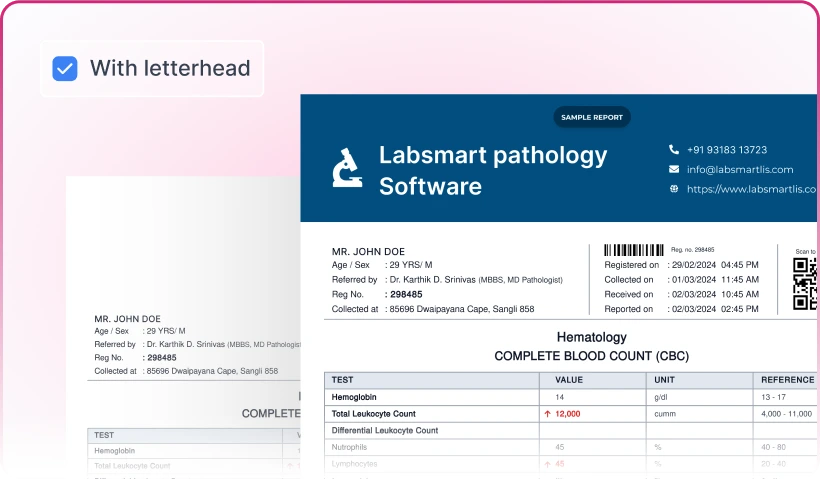Open the https://www.labsmartlis.com website link
This screenshot has width=820, height=479.
coord(751,189)
